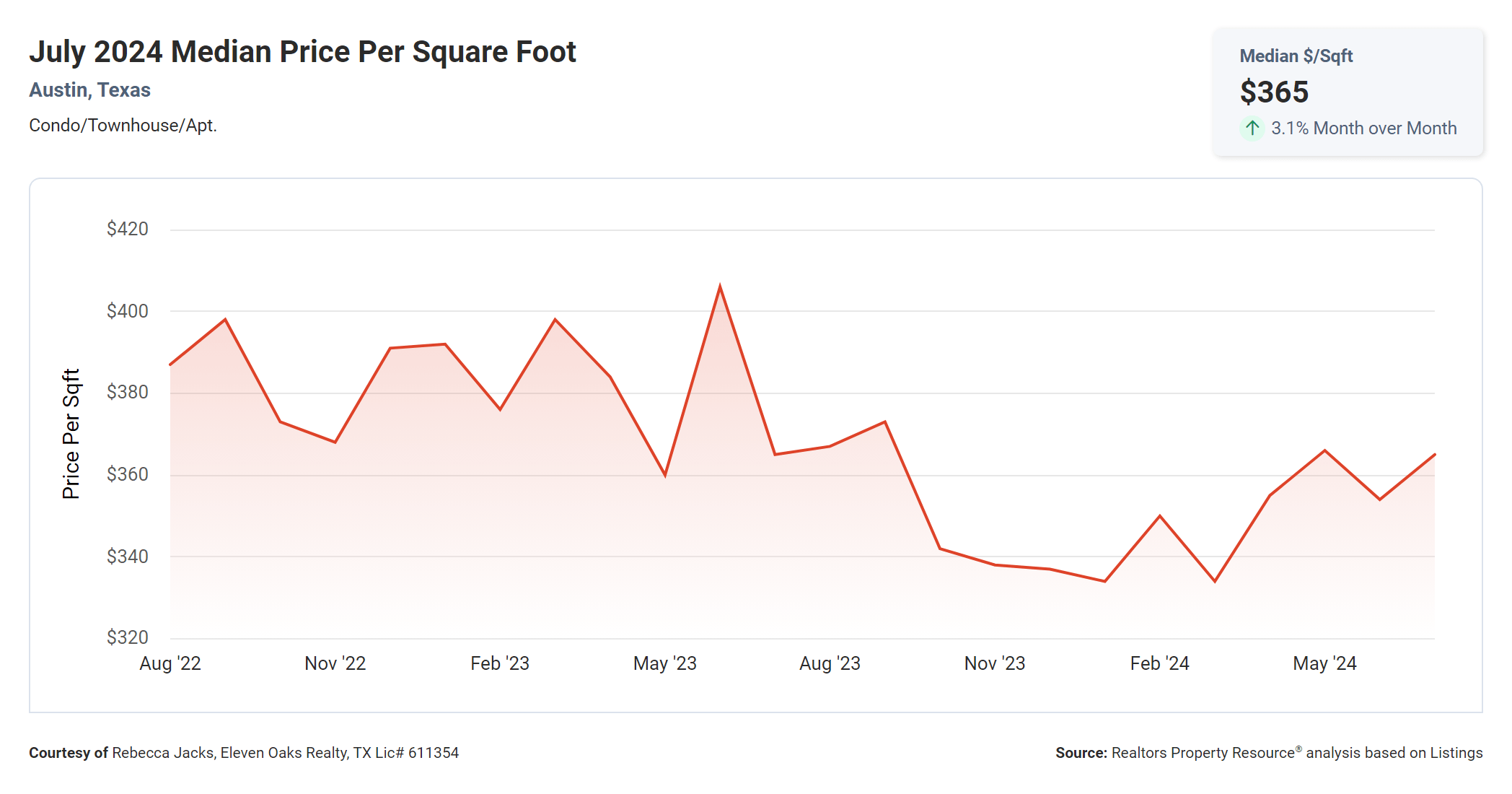Click the Feb '23 x-axis label
1512x794 pixels.
pos(500,663)
